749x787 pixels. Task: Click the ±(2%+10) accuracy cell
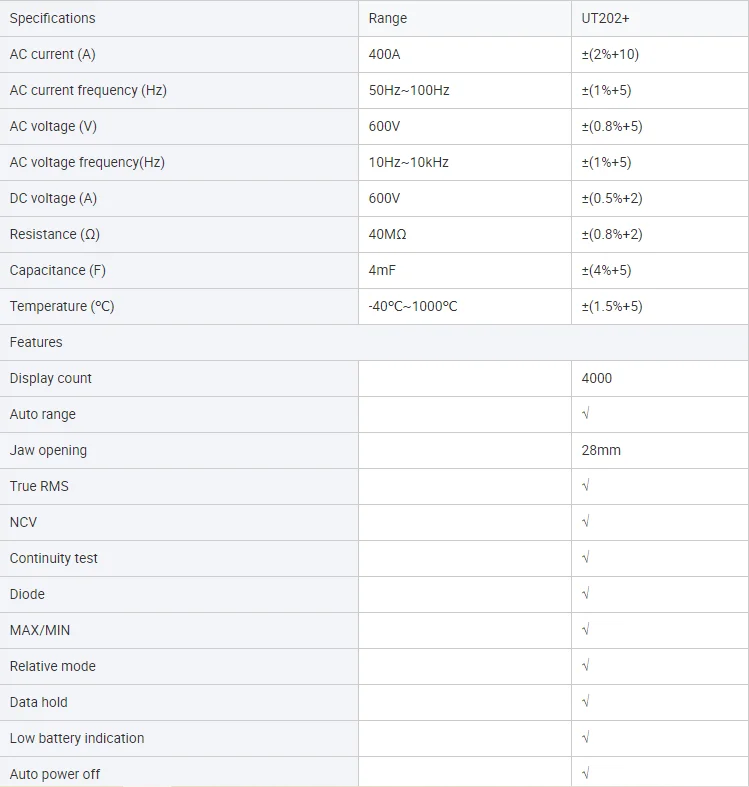point(610,54)
